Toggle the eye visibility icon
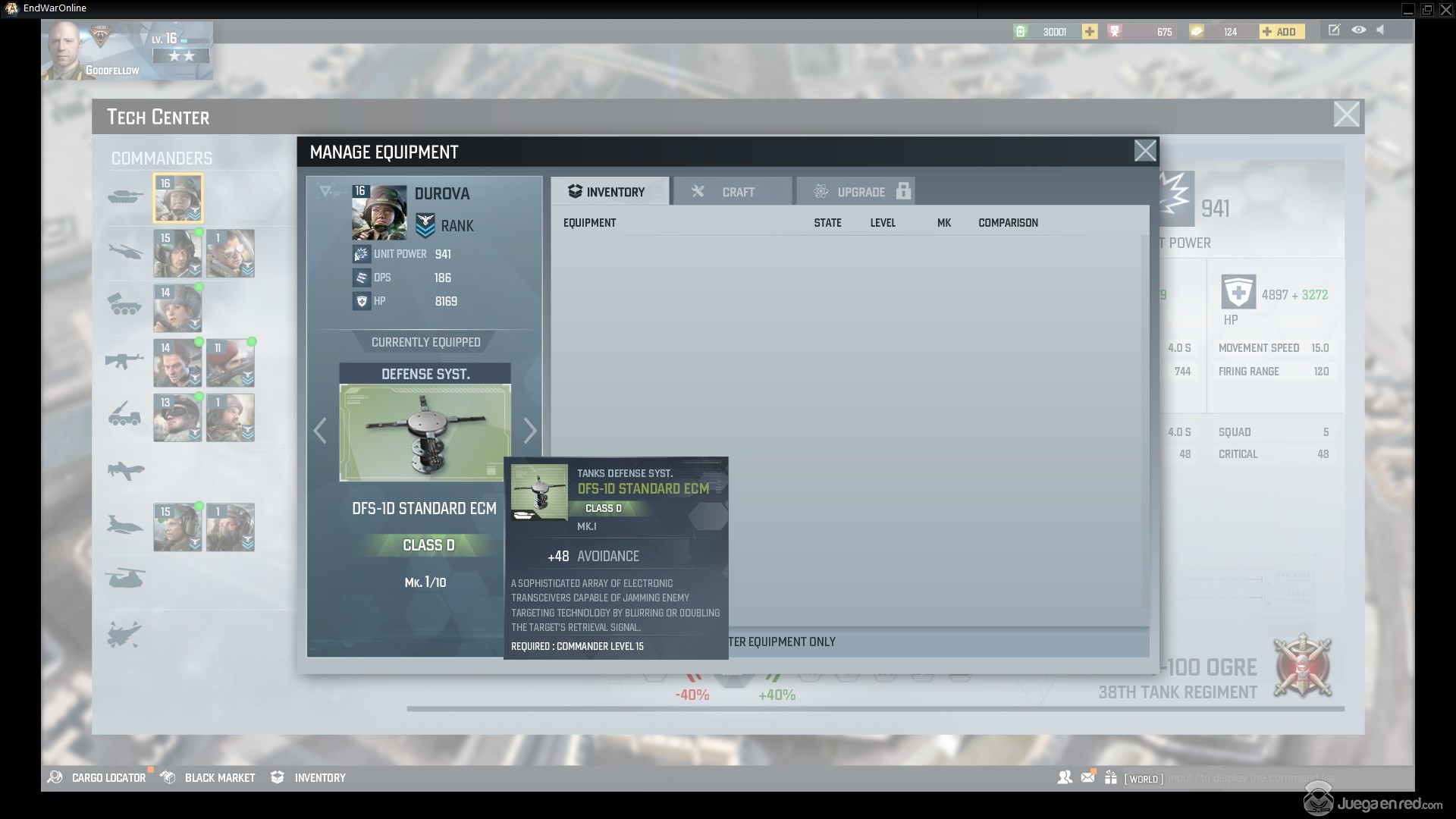 [1358, 30]
